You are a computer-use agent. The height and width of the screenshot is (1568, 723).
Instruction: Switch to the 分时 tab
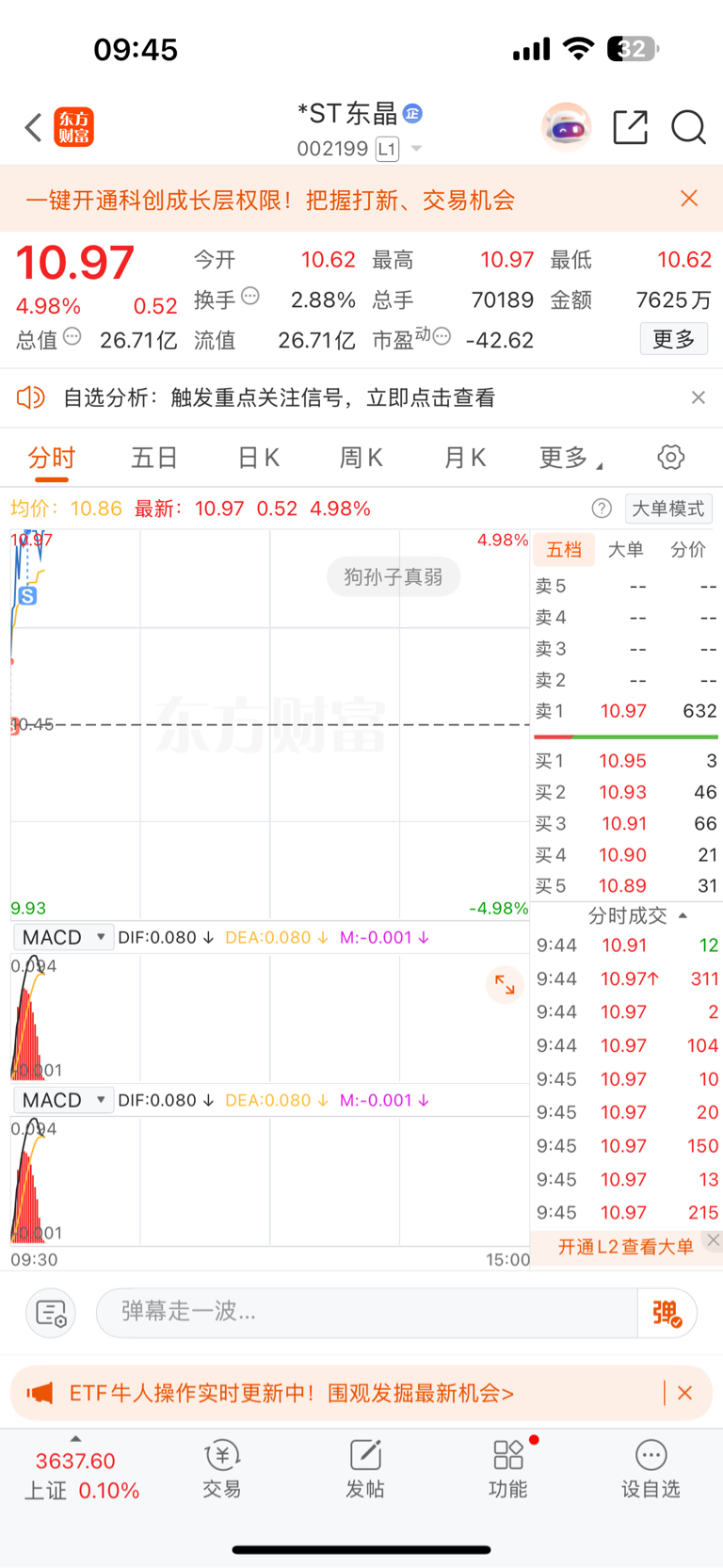tap(52, 459)
